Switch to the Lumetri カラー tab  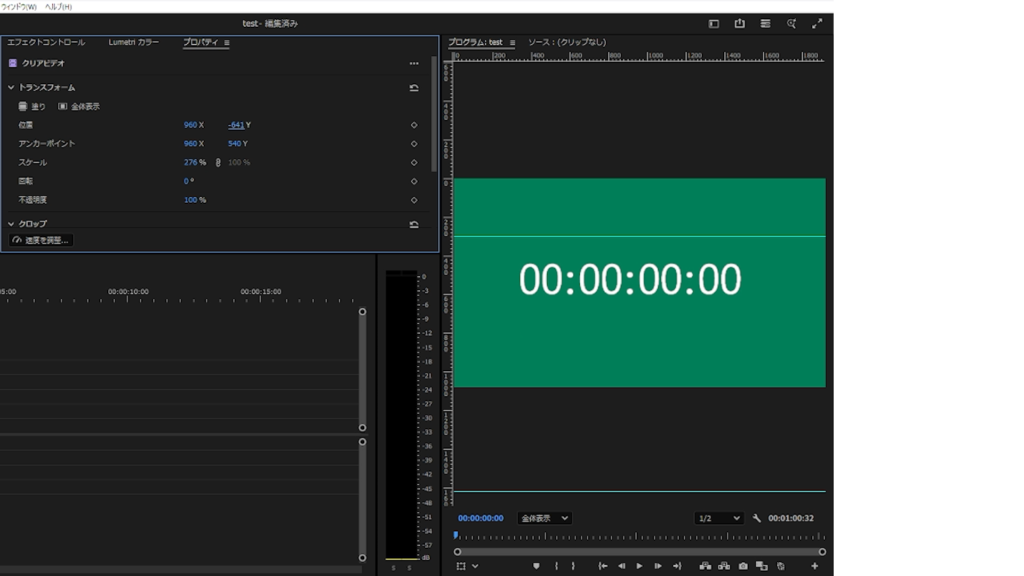133,42
